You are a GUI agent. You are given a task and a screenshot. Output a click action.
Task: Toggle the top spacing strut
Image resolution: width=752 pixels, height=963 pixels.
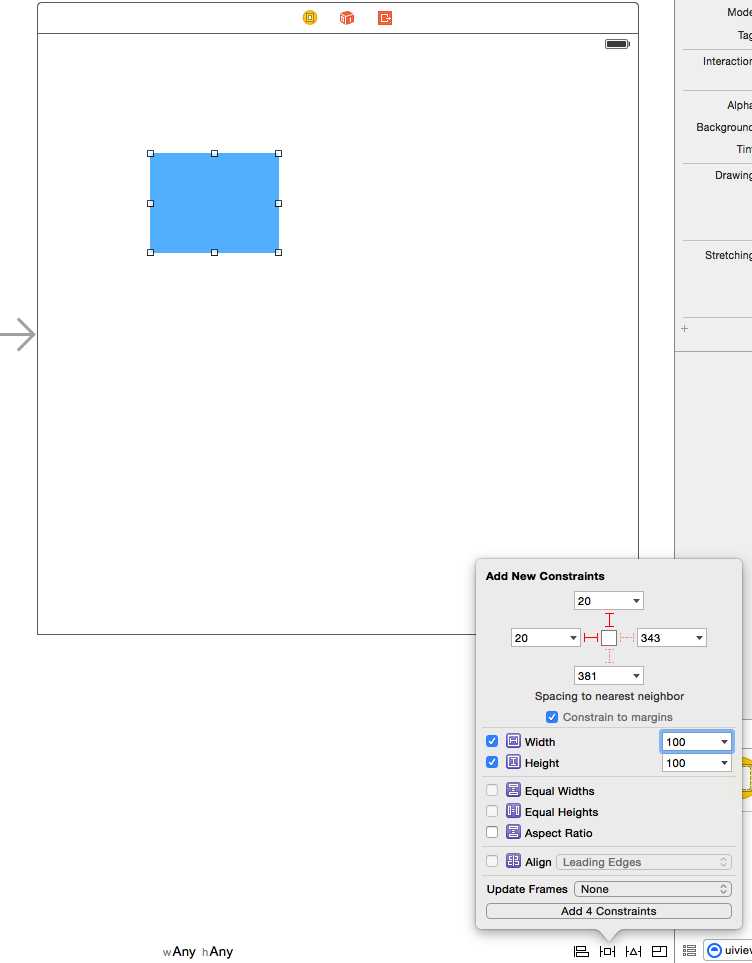(609, 620)
